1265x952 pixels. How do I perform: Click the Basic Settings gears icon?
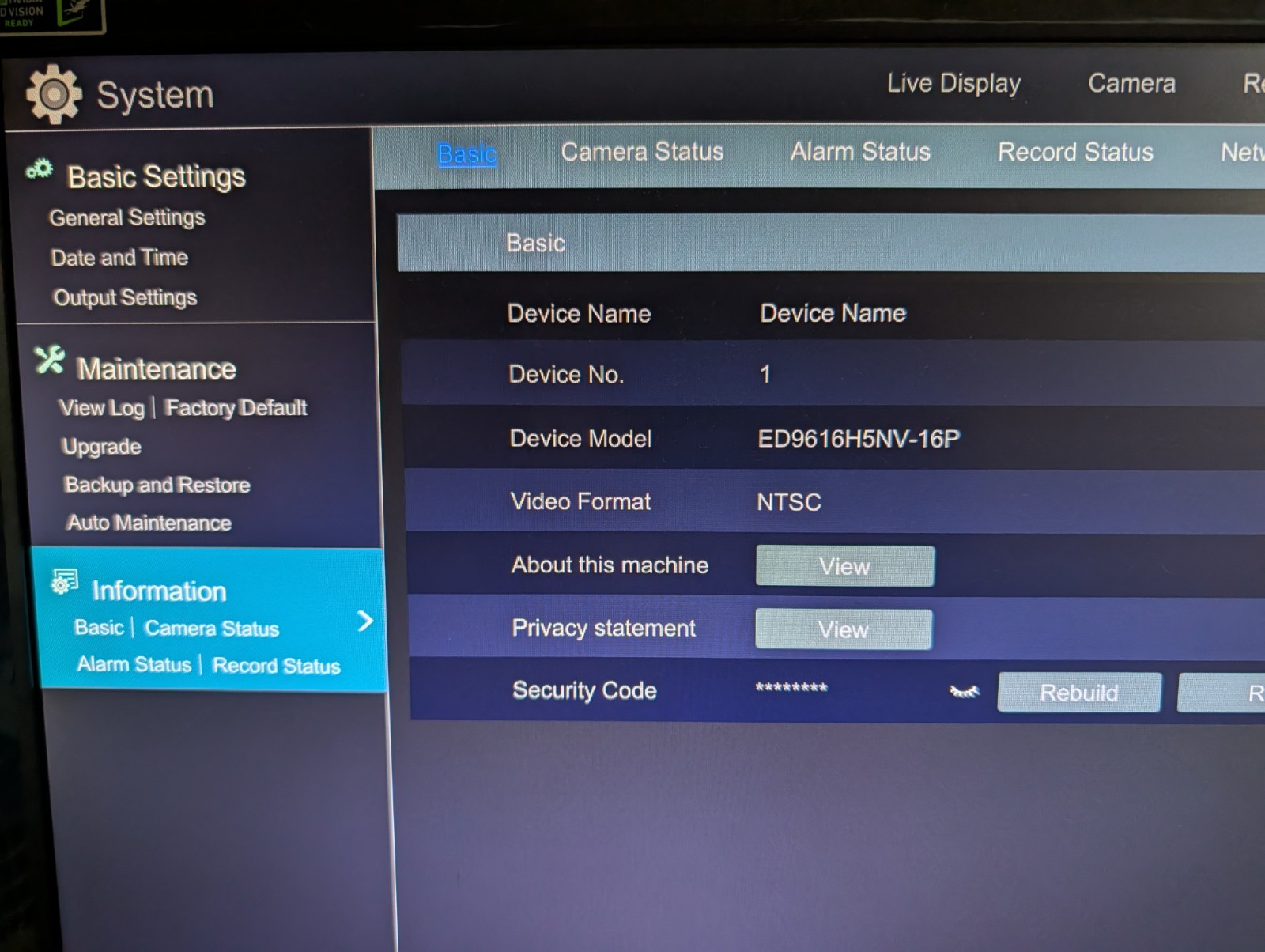pos(40,168)
